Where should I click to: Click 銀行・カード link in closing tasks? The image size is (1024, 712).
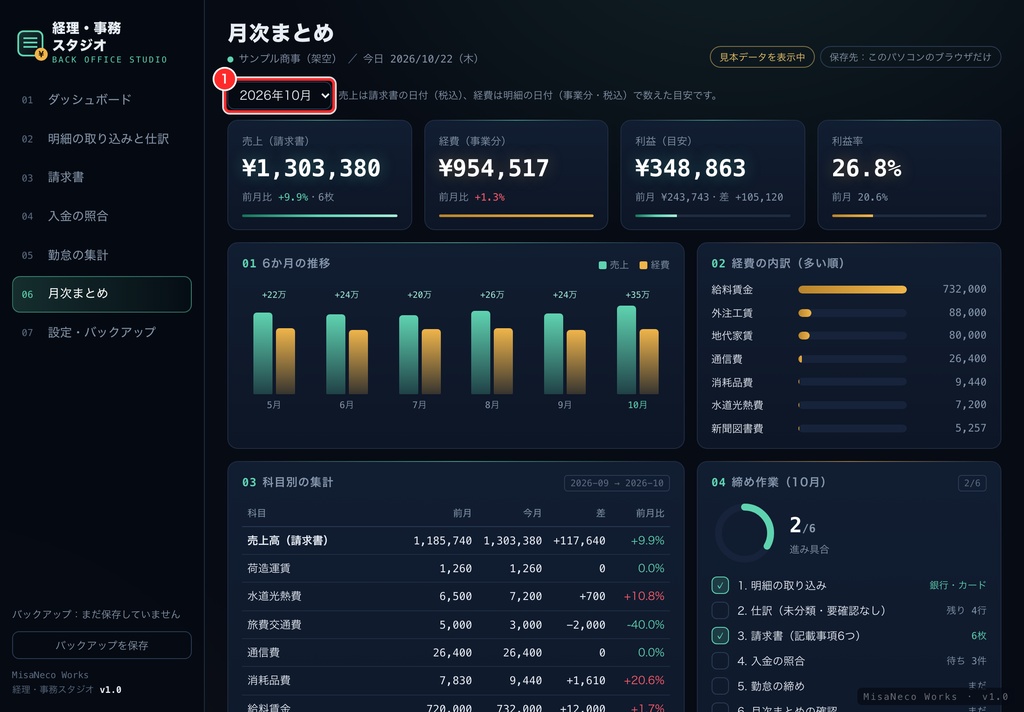point(958,585)
